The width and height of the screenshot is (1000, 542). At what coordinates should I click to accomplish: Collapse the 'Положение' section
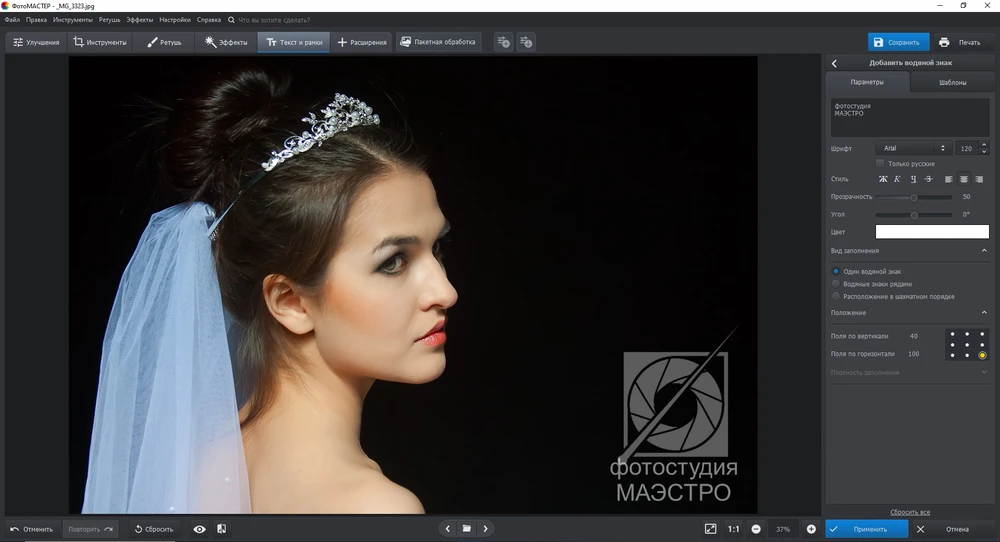[x=983, y=313]
